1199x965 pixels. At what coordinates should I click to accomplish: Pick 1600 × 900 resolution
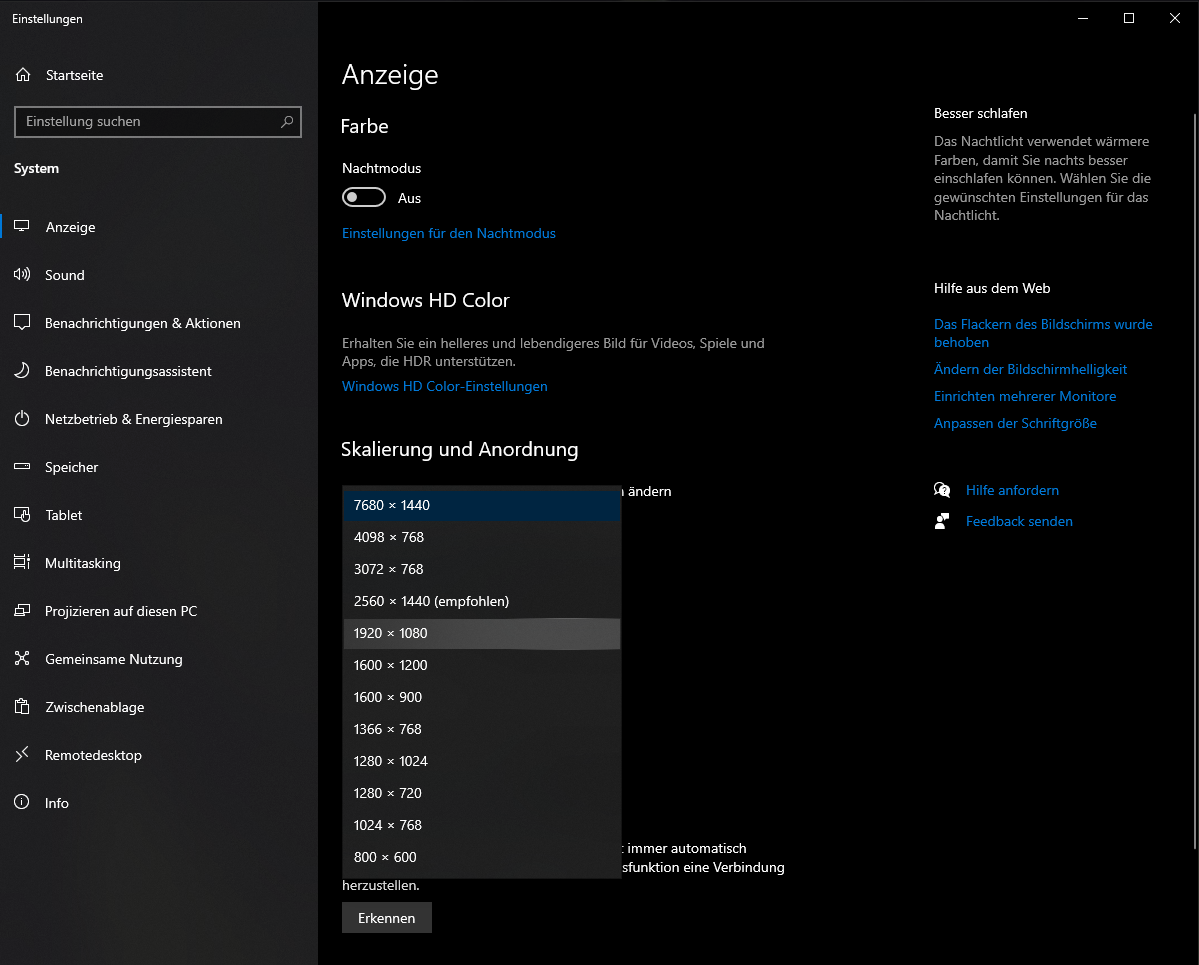tap(482, 698)
